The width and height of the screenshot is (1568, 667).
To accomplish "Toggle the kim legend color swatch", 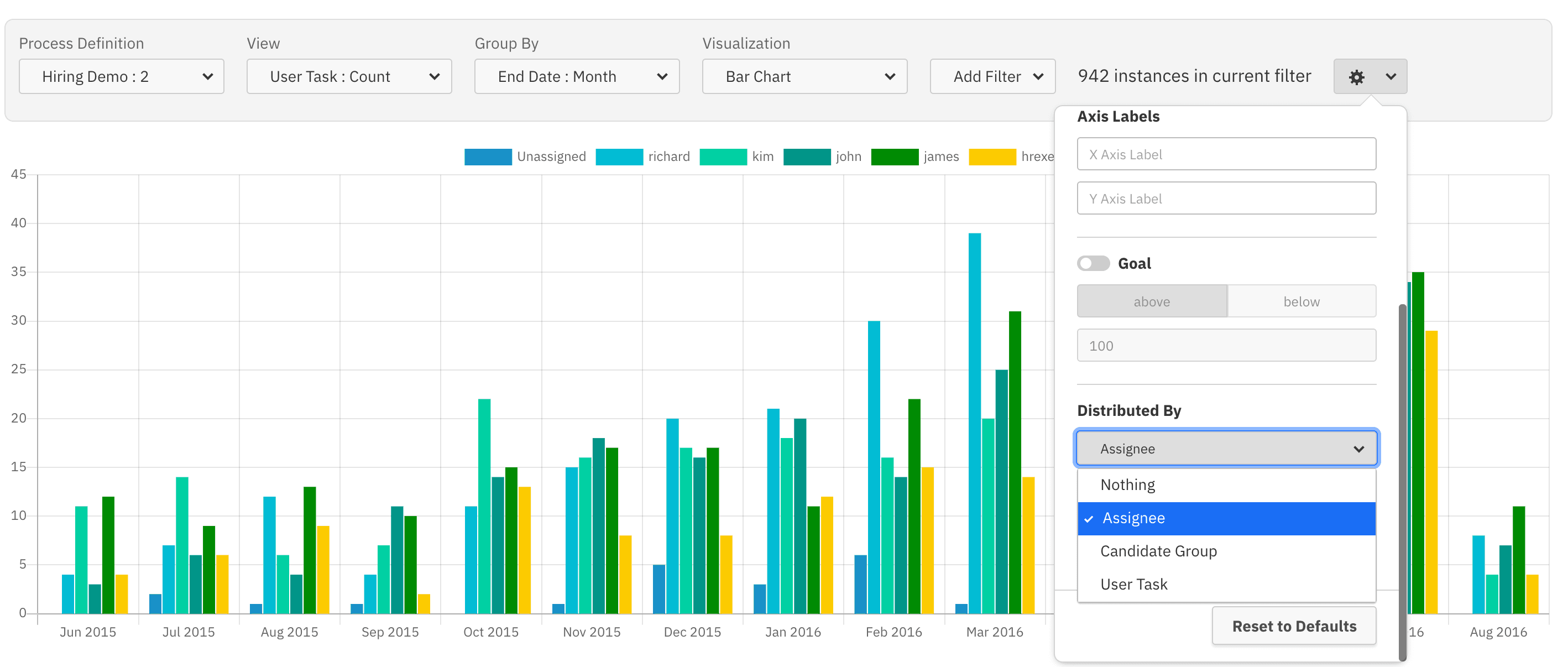I will pos(723,157).
